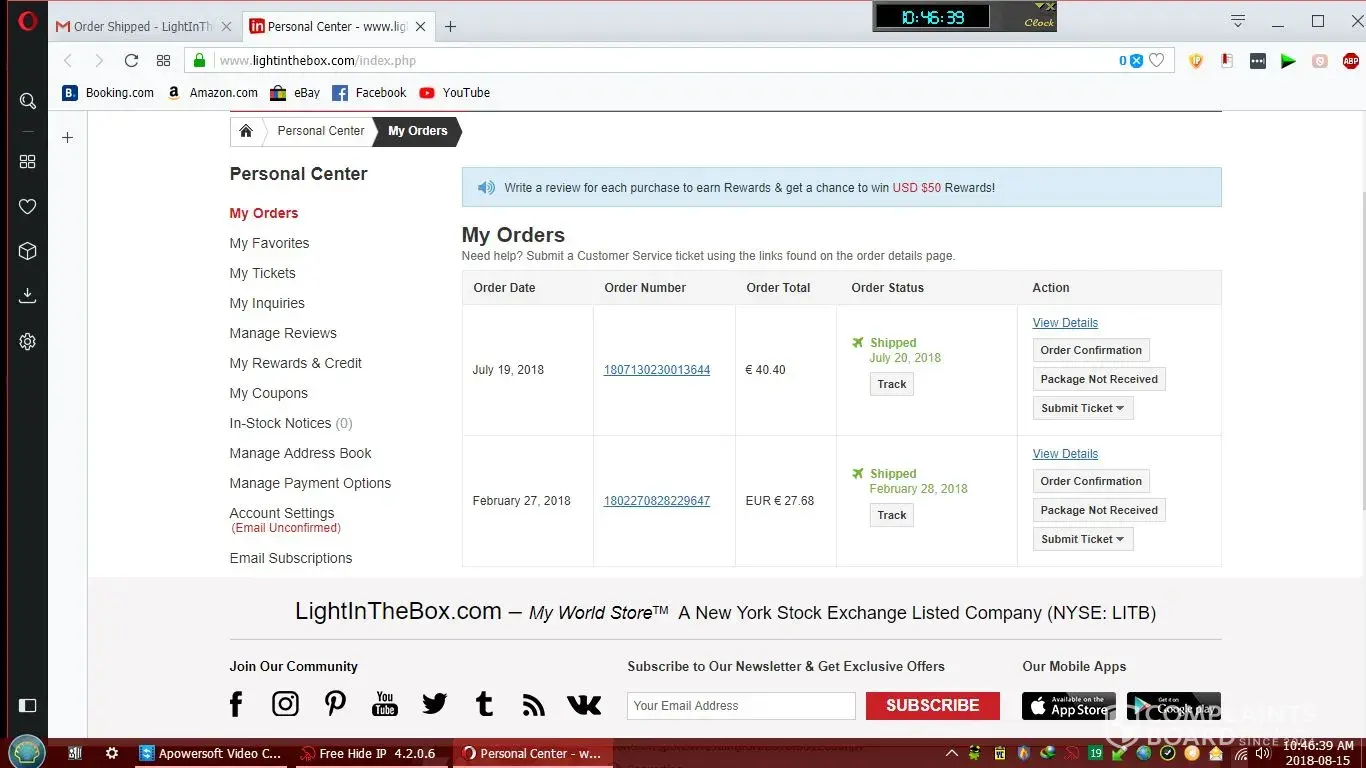Image resolution: width=1366 pixels, height=768 pixels.
Task: View Details for February 27 order
Action: pyautogui.click(x=1065, y=454)
